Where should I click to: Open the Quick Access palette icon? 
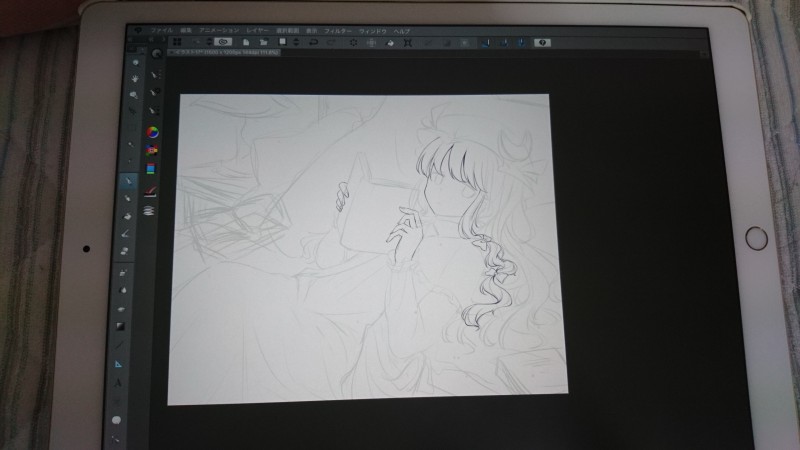pos(156,53)
